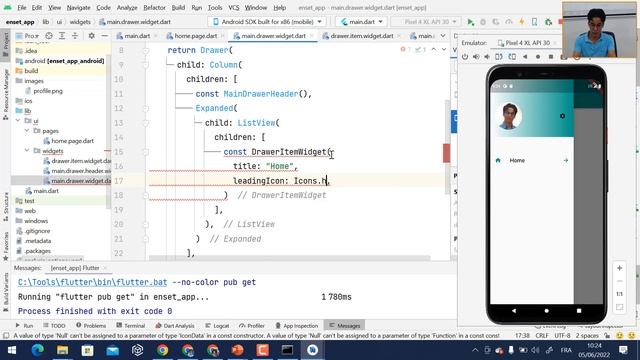Viewport: 640px width, 360px height.
Task: Run the app with green play button
Action: (471, 22)
